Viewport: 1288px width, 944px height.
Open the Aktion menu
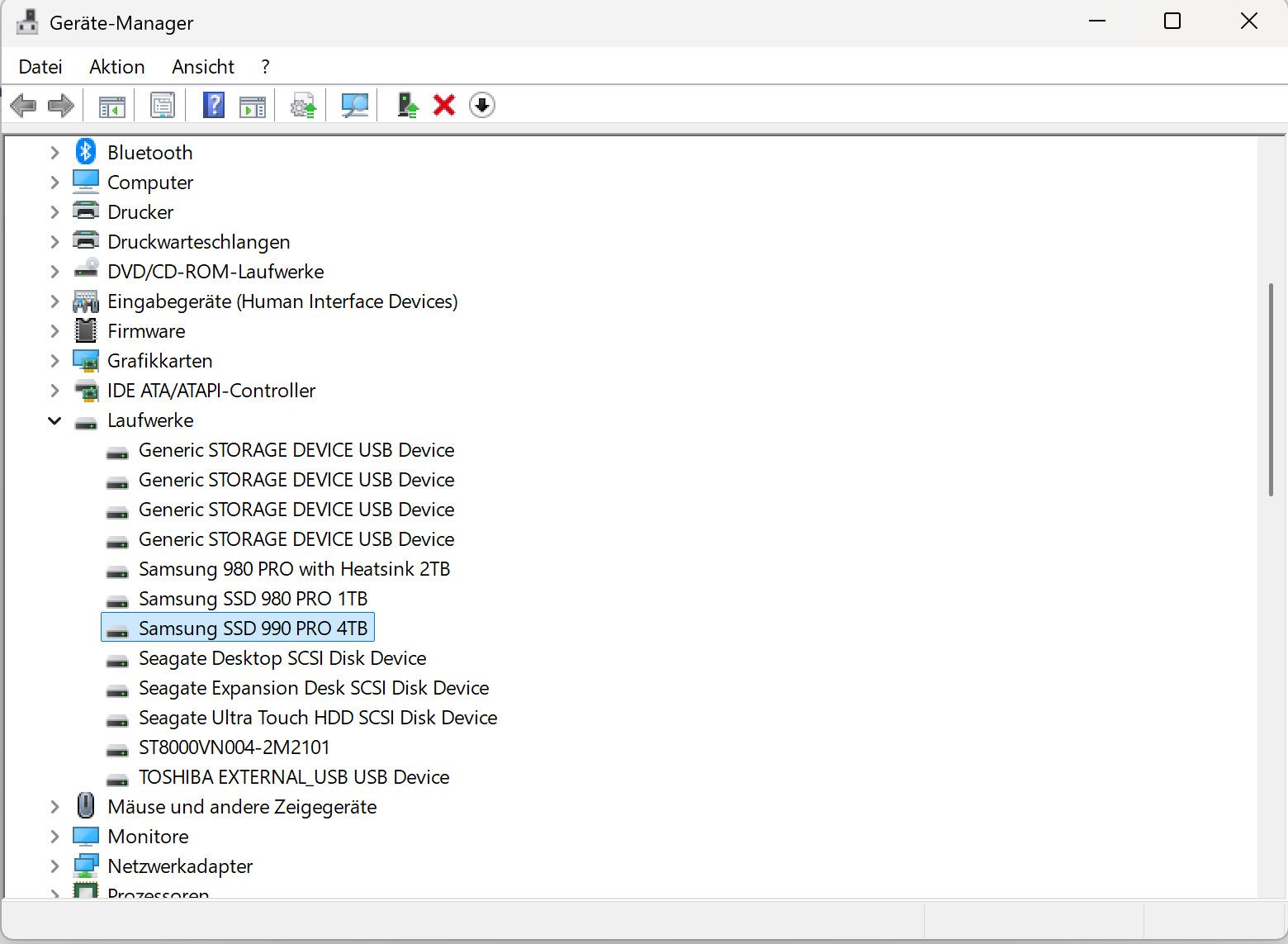[x=117, y=67]
